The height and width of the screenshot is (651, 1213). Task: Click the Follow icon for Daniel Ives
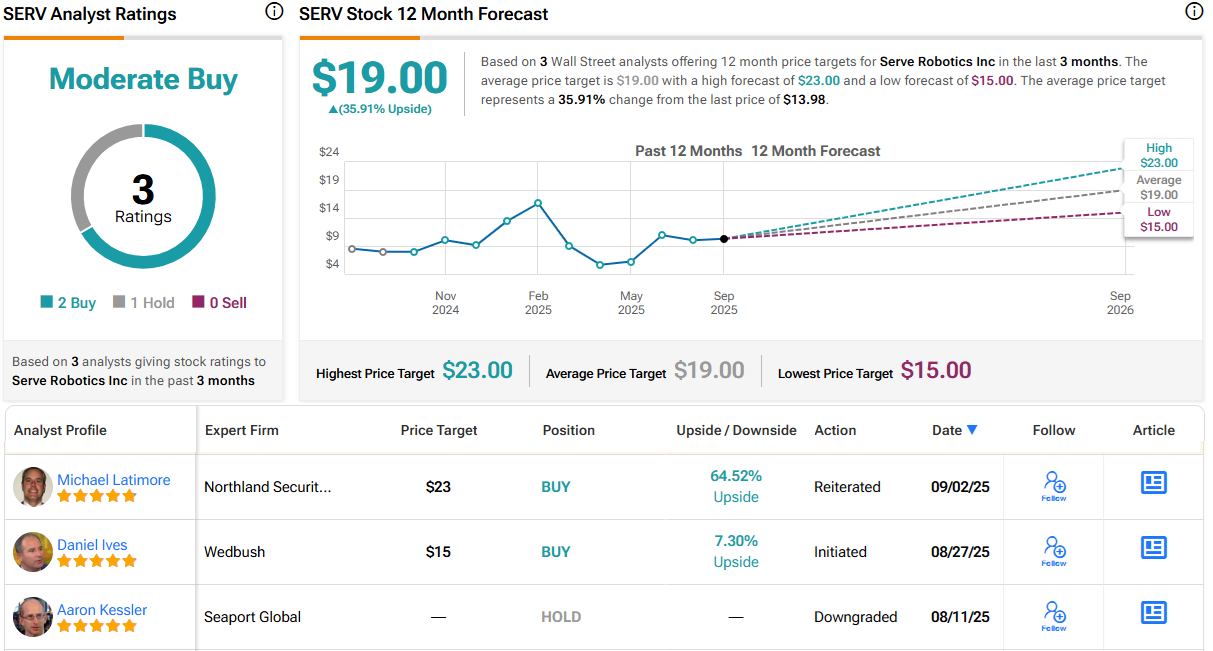[x=1054, y=551]
